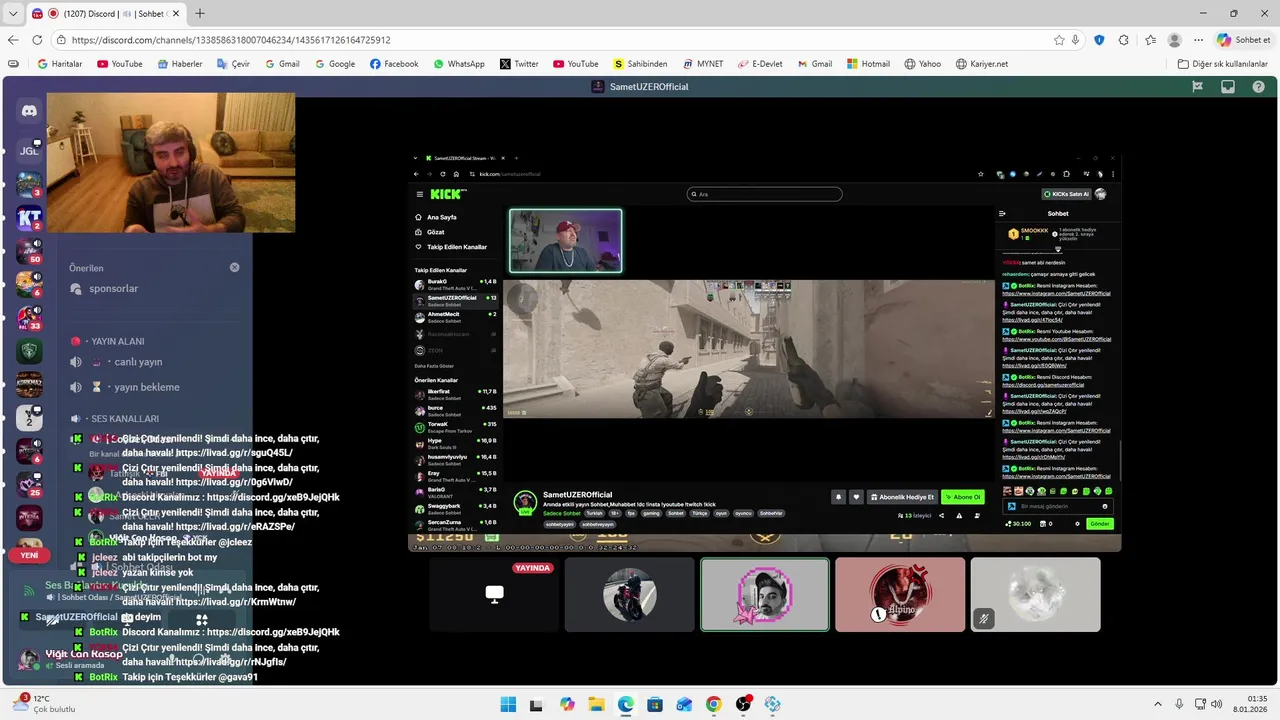This screenshot has width=1280, height=720.
Task: Reload the browser page
Action: [x=37, y=40]
